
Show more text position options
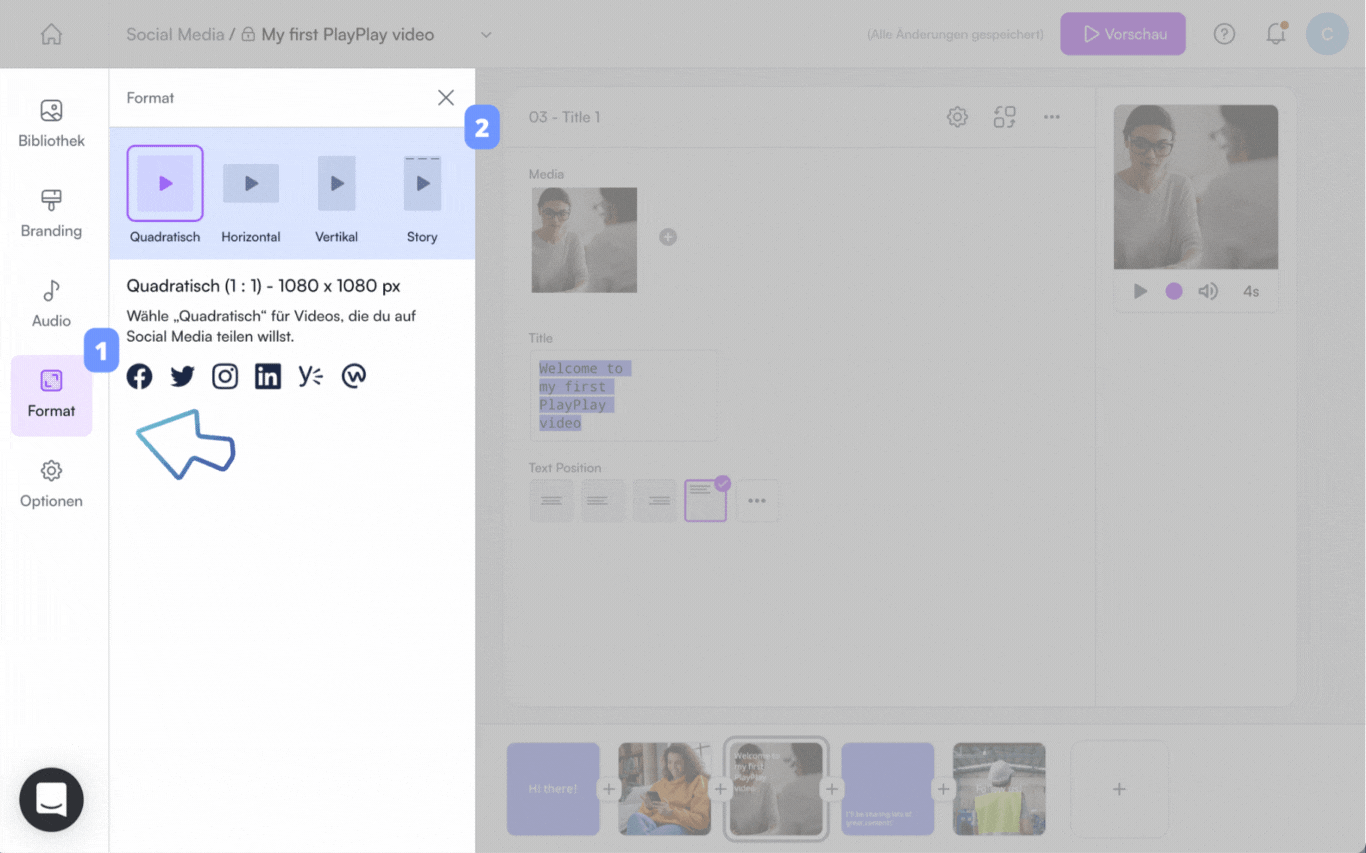[x=757, y=500]
